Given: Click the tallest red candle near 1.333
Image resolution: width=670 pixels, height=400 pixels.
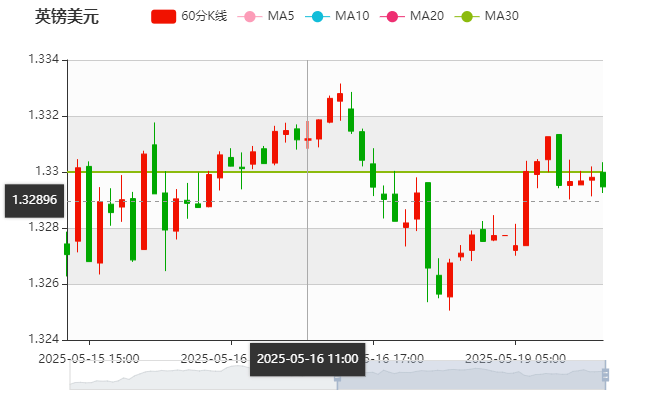Looking at the screenshot, I should (x=329, y=108).
